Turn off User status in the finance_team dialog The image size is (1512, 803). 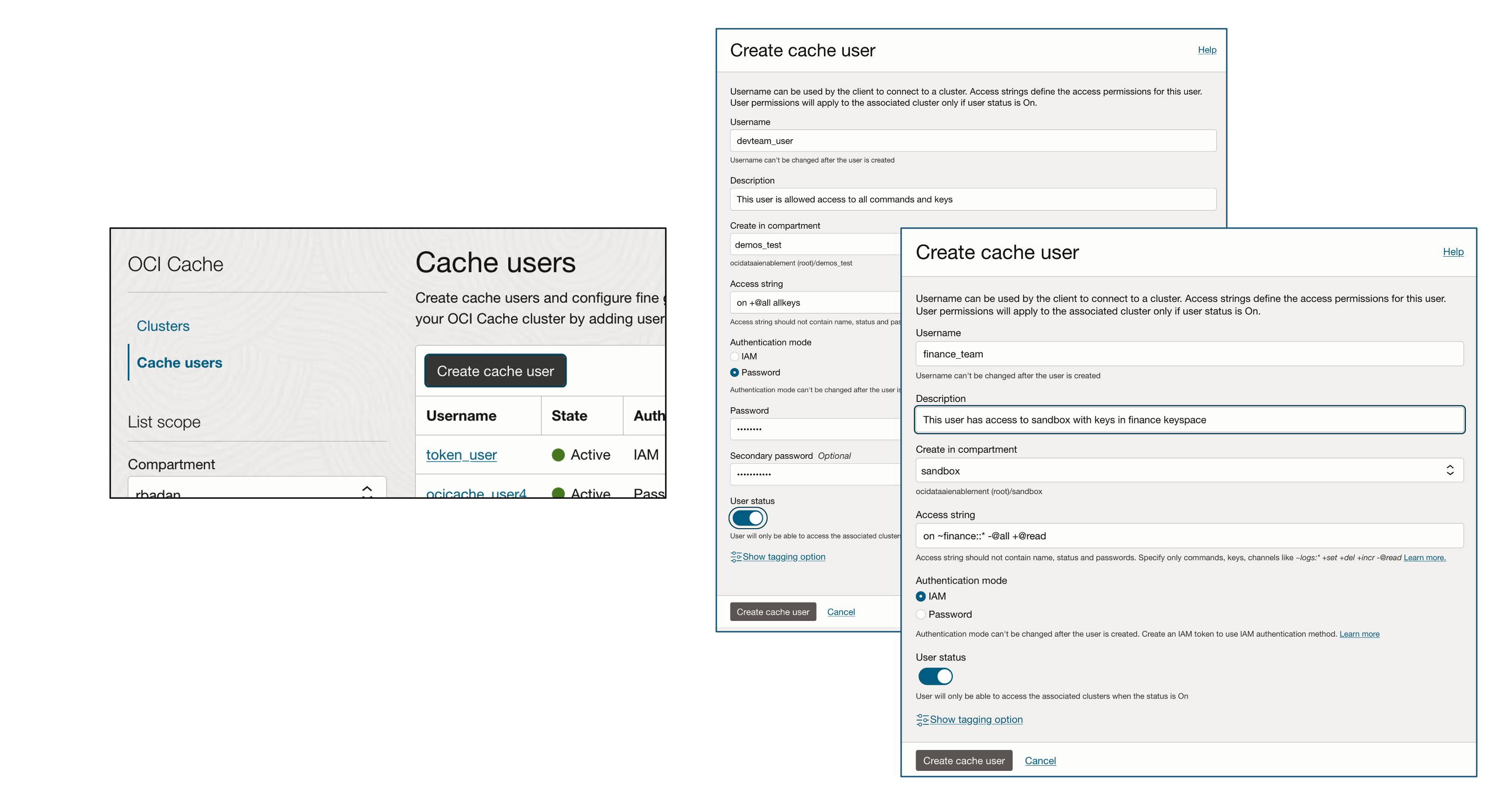tap(935, 677)
